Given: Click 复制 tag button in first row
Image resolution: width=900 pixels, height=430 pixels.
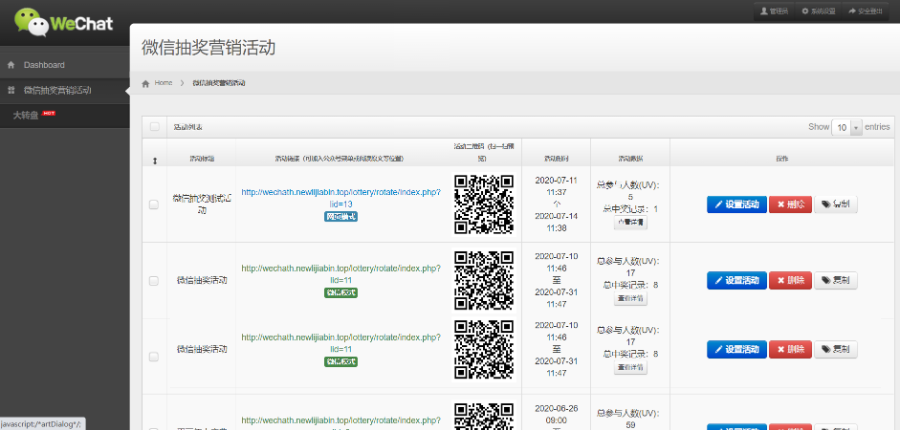Looking at the screenshot, I should tap(835, 204).
